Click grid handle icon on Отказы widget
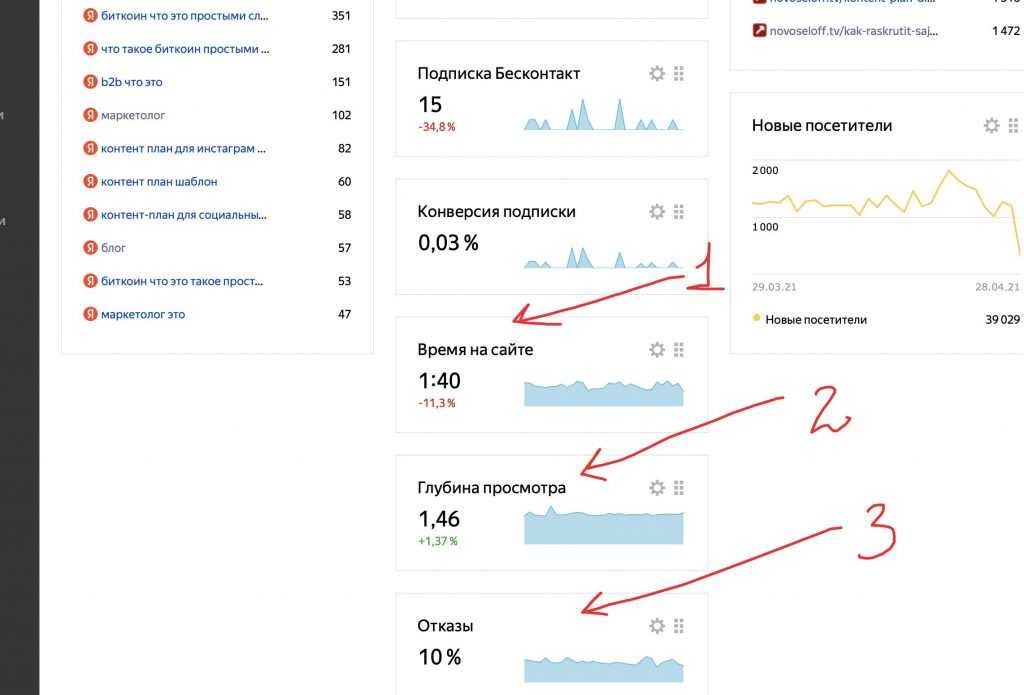 point(679,625)
